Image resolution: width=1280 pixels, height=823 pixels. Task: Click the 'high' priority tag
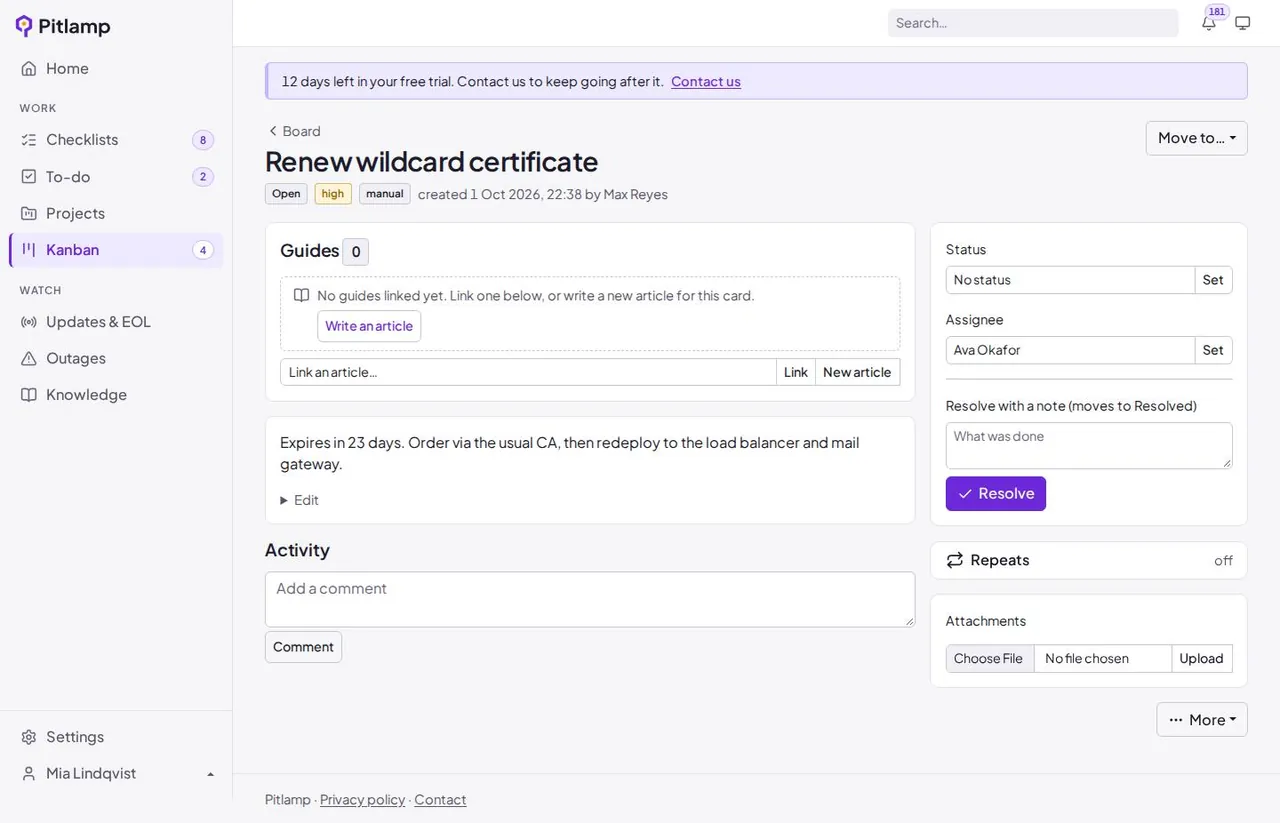pos(333,194)
